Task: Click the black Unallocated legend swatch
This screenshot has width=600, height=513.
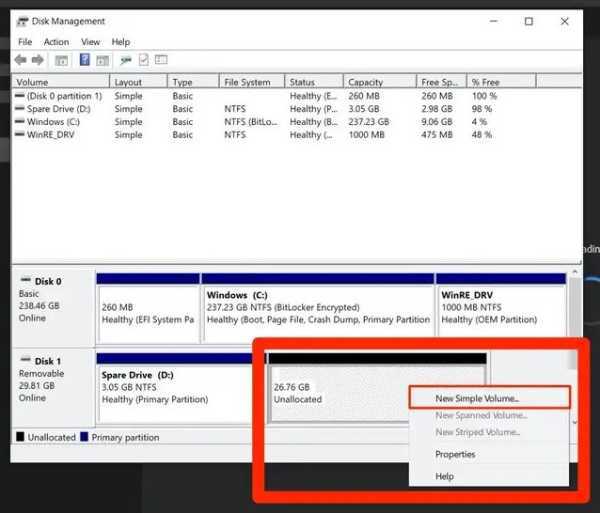Action: [20, 436]
